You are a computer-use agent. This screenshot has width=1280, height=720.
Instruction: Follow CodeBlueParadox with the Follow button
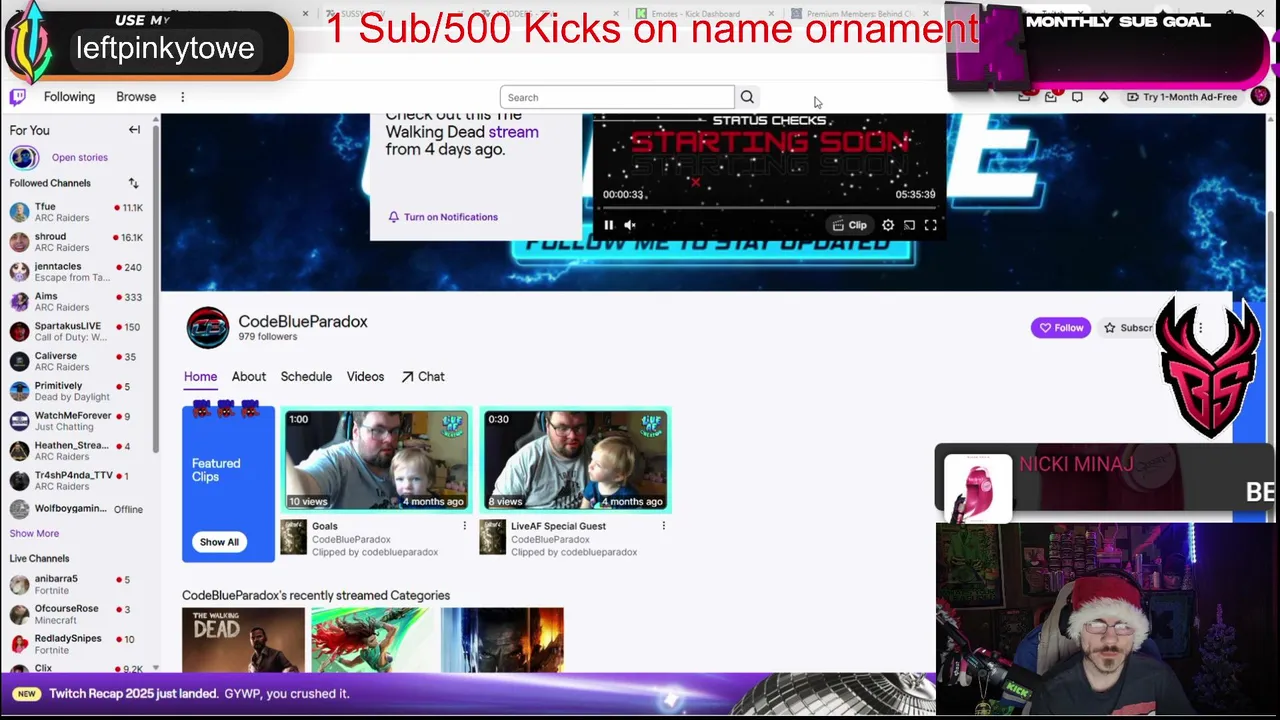tap(1061, 328)
